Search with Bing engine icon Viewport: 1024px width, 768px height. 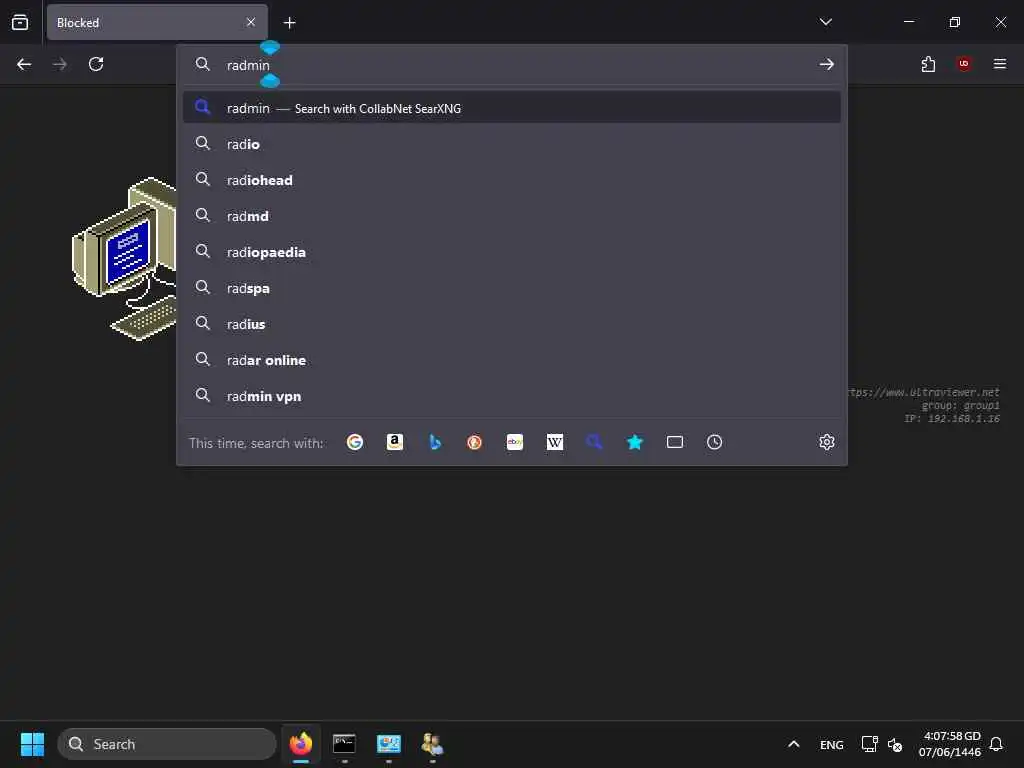tap(435, 442)
